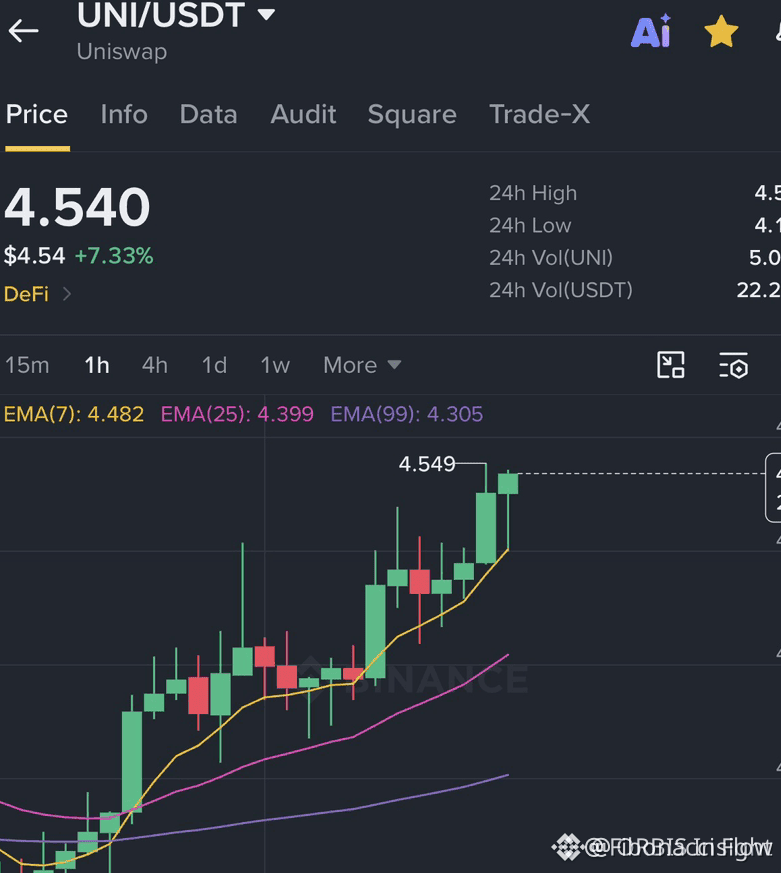
Task: Switch to the Price tab
Action: pos(37,115)
